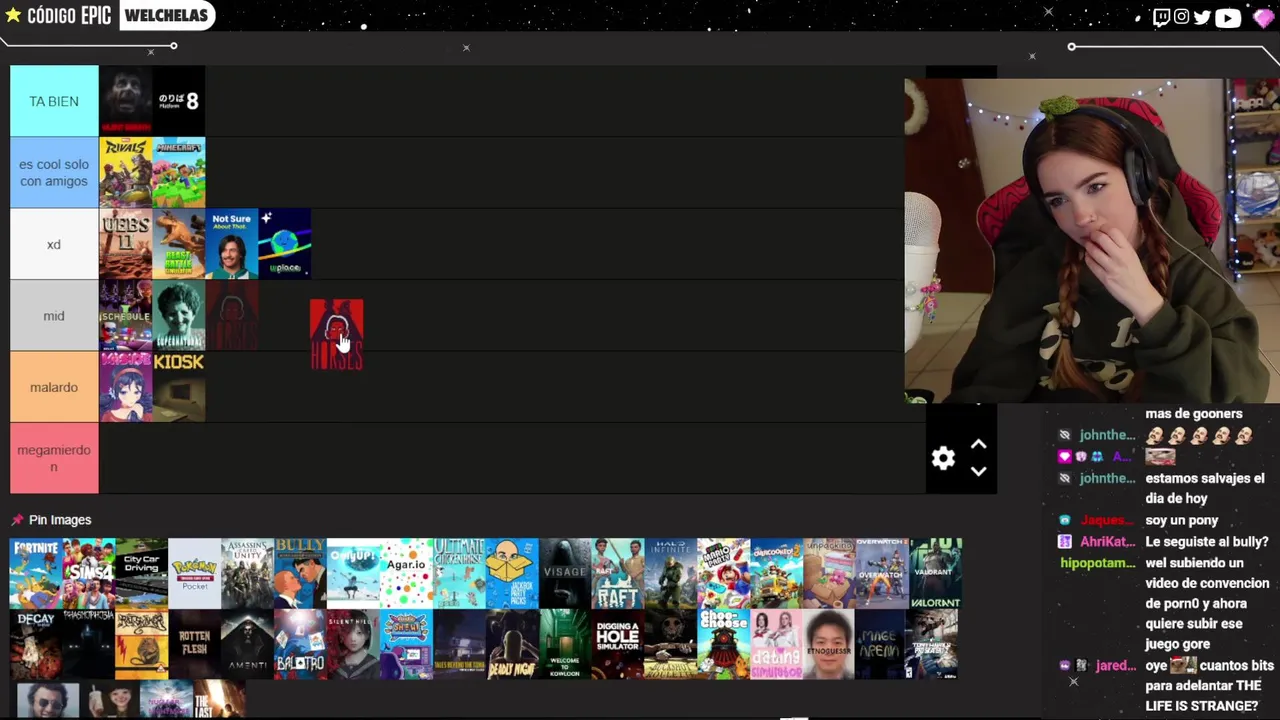Screen dimensions: 1280x720
Task: Pick Welcome to Kowloon cover
Action: click(x=565, y=644)
